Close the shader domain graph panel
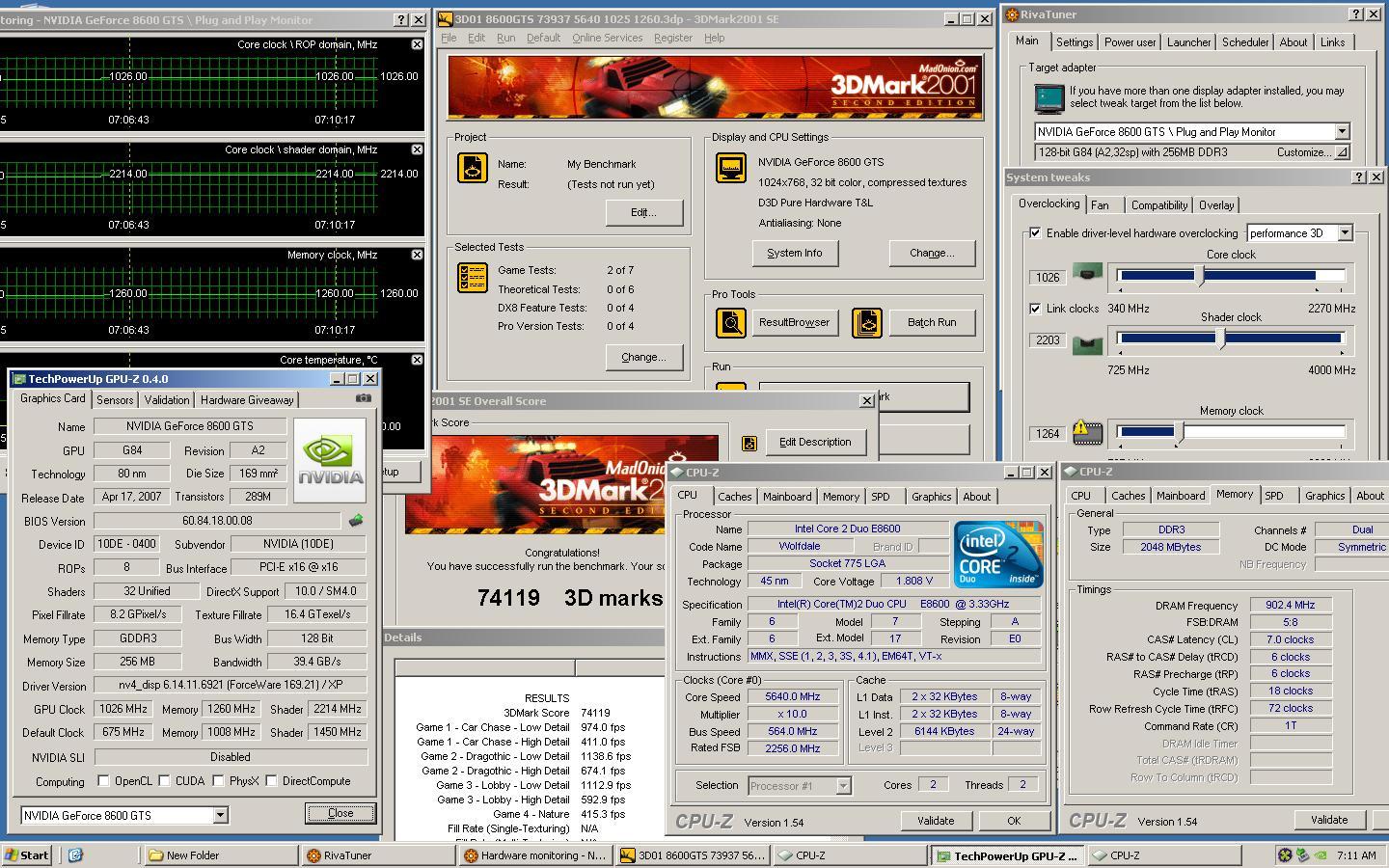 (417, 149)
